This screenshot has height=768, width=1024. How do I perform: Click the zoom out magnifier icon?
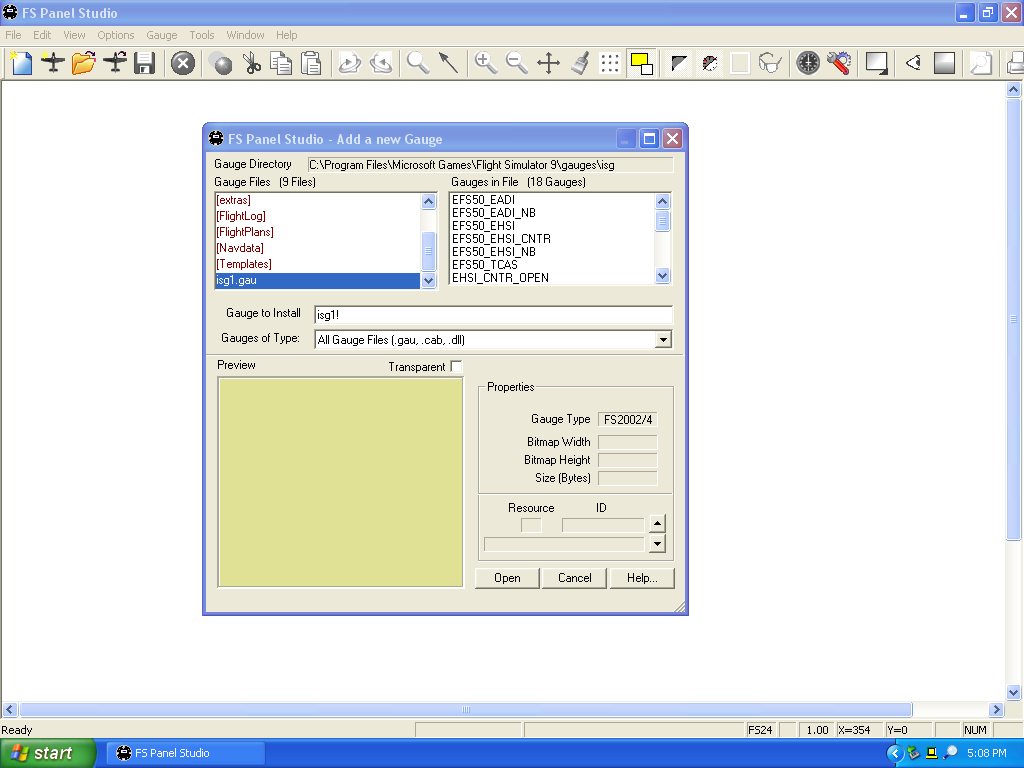[517, 63]
